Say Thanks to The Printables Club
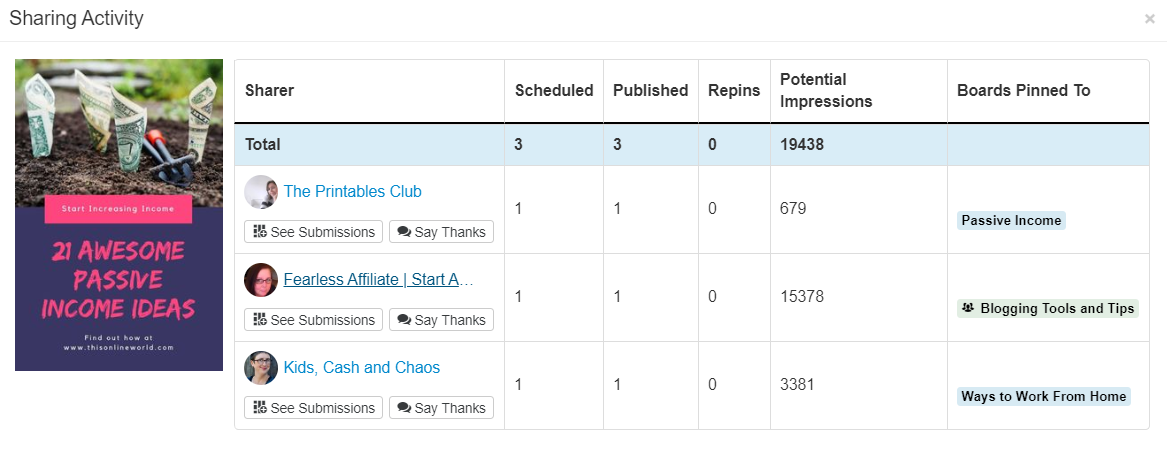 tap(441, 232)
